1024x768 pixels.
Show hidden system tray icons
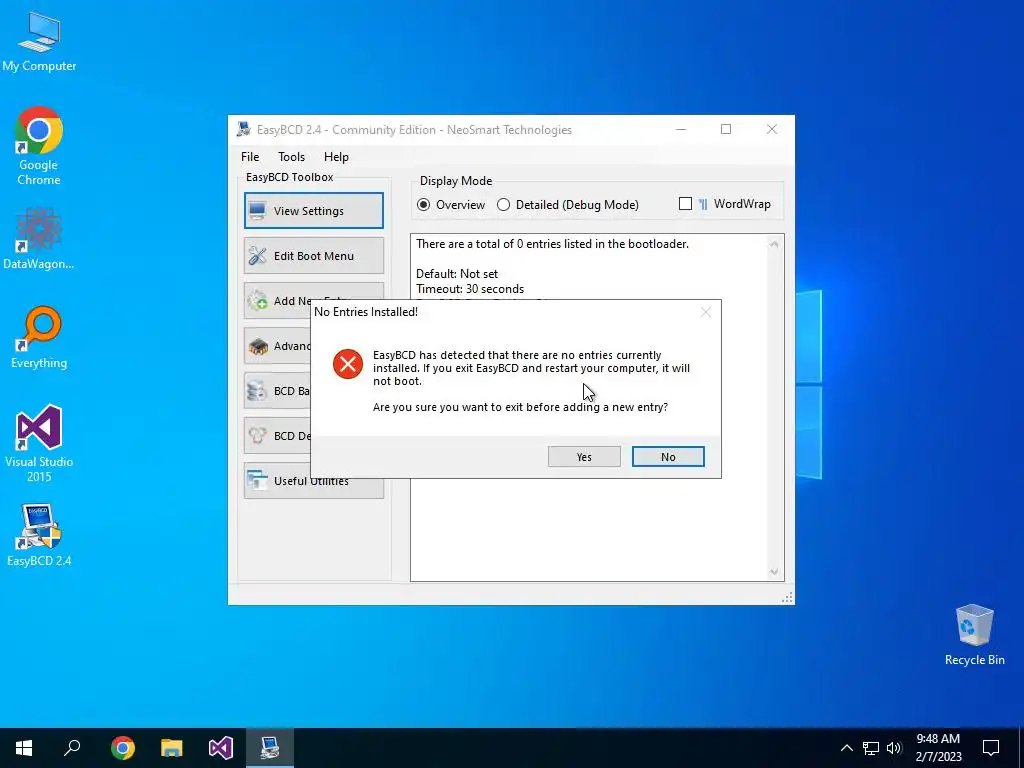[x=846, y=748]
